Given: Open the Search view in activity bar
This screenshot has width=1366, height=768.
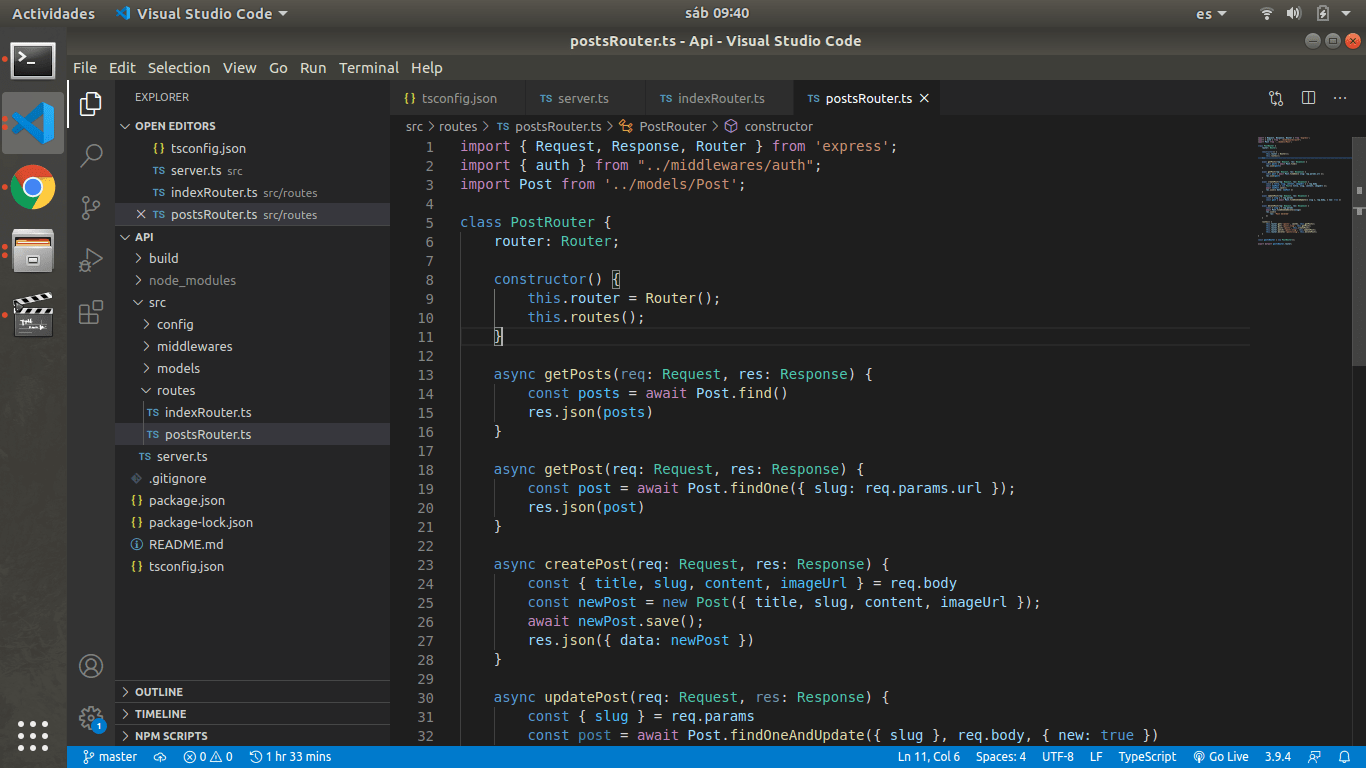Looking at the screenshot, I should click(91, 155).
